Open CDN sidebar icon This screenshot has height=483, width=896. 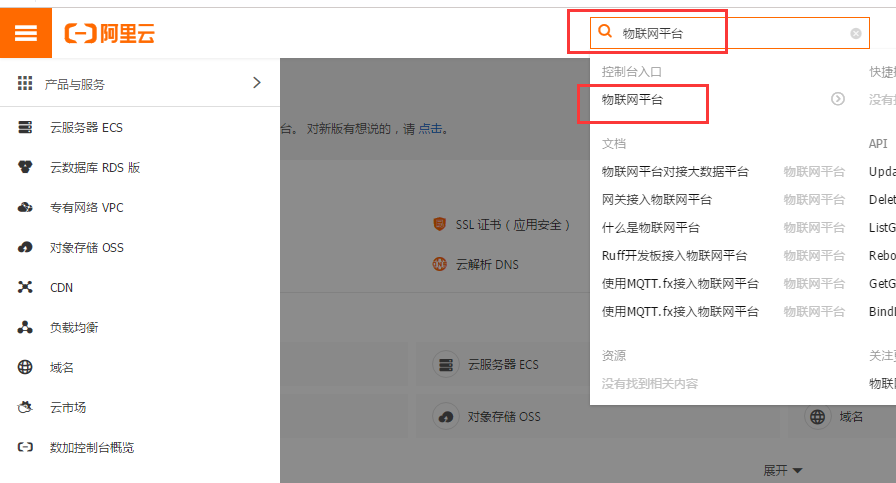(25, 287)
